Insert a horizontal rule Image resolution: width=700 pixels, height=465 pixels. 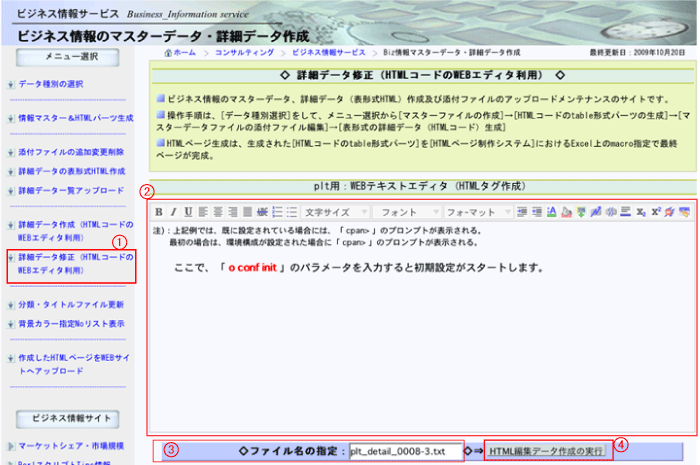[625, 212]
